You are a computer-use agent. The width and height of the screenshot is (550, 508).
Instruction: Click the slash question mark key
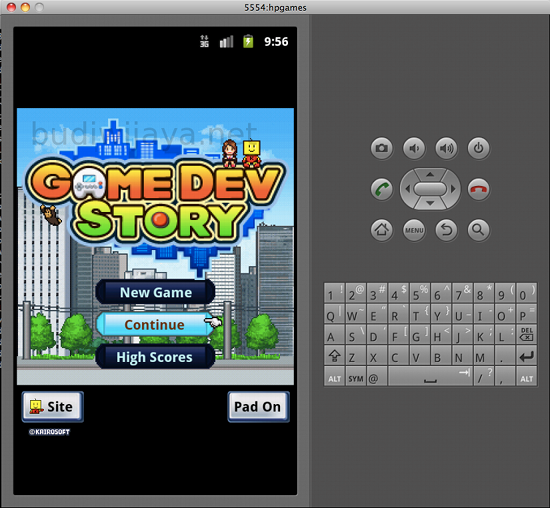484,377
